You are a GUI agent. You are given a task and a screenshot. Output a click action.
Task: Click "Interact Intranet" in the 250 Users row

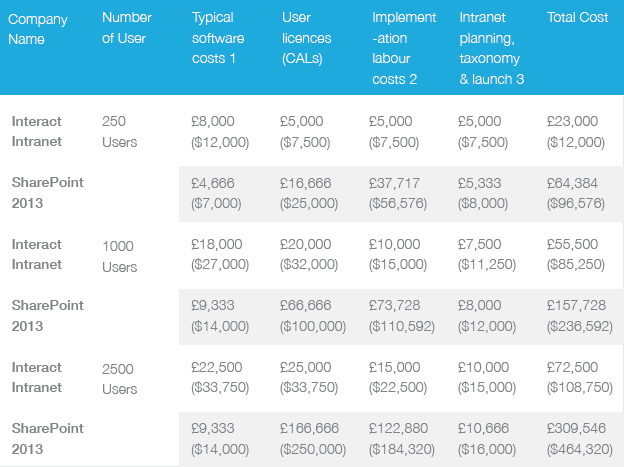pos(37,131)
